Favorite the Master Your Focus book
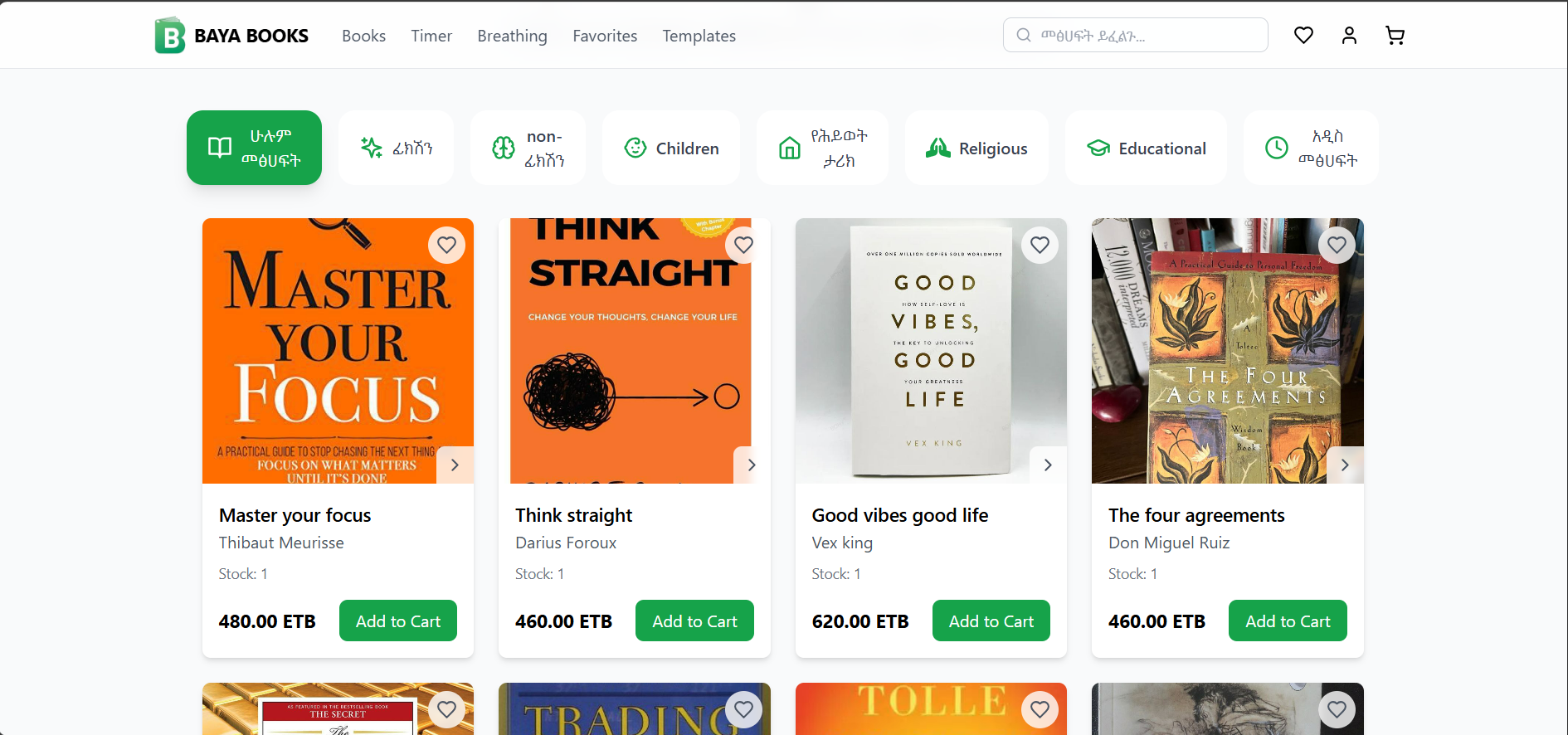The width and height of the screenshot is (1568, 735). (x=446, y=246)
